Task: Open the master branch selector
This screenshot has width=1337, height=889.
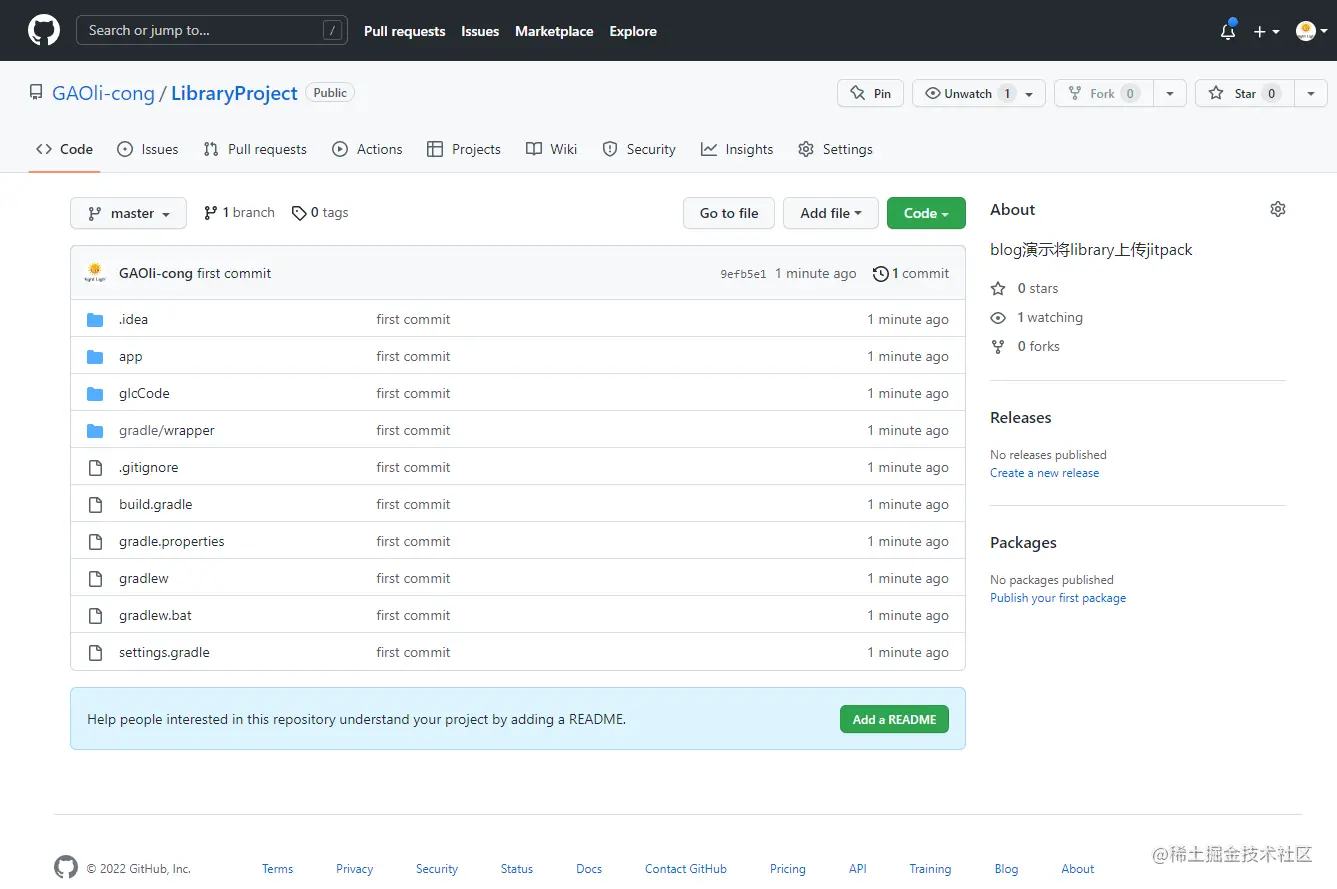Action: pyautogui.click(x=128, y=213)
